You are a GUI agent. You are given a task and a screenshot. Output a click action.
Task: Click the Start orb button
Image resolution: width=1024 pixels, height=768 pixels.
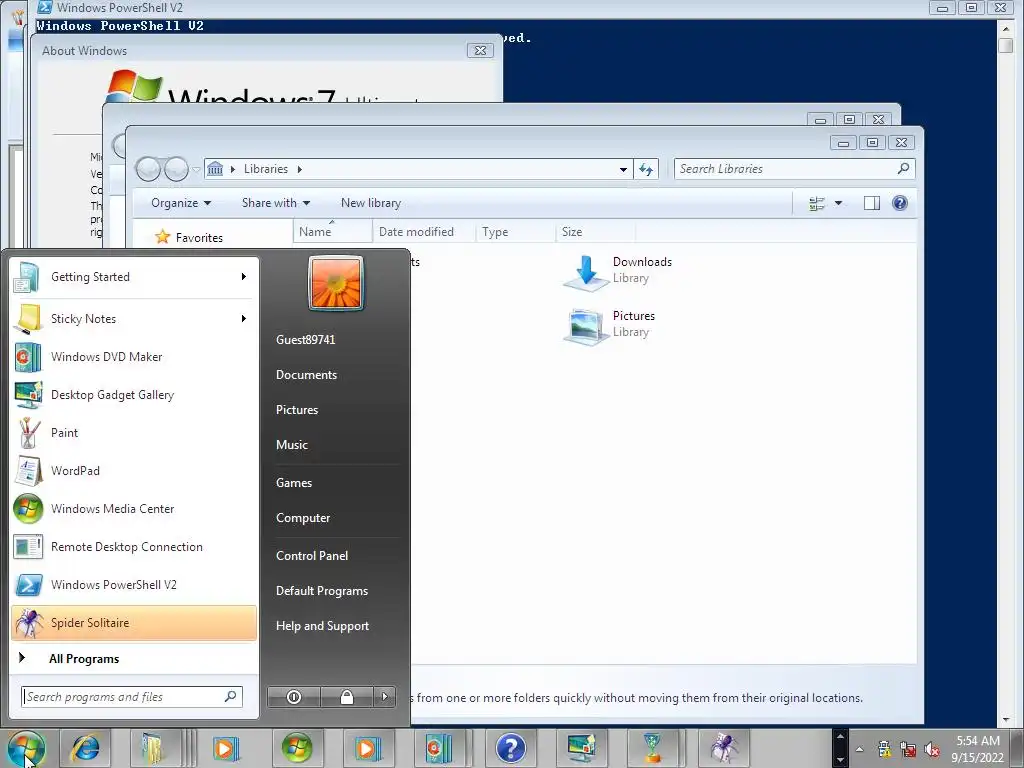pos(26,748)
